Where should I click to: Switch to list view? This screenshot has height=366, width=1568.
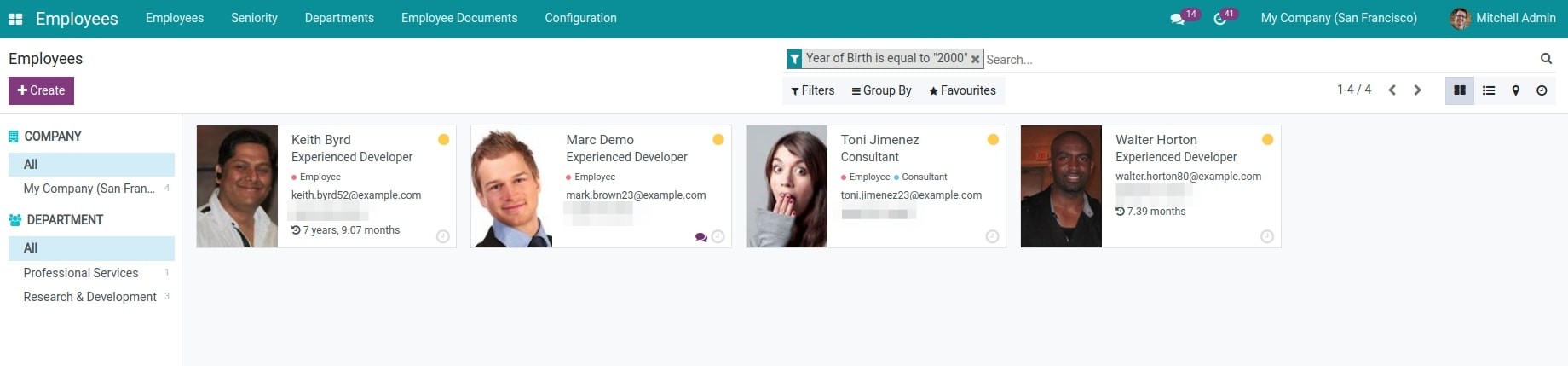click(1489, 90)
